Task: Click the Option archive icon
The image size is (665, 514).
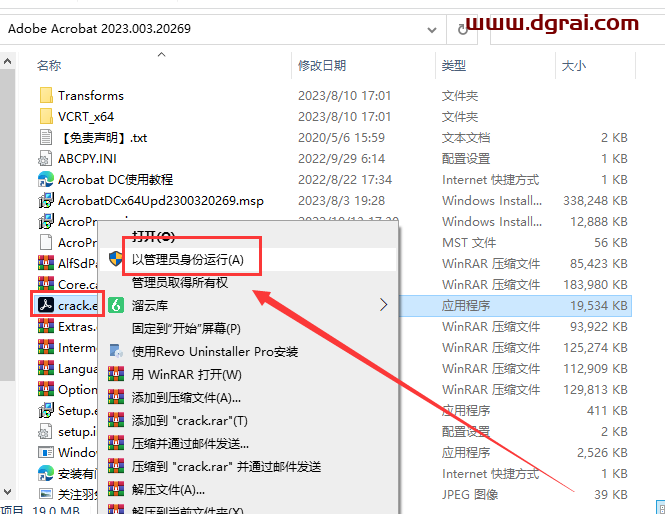Action: (x=46, y=389)
